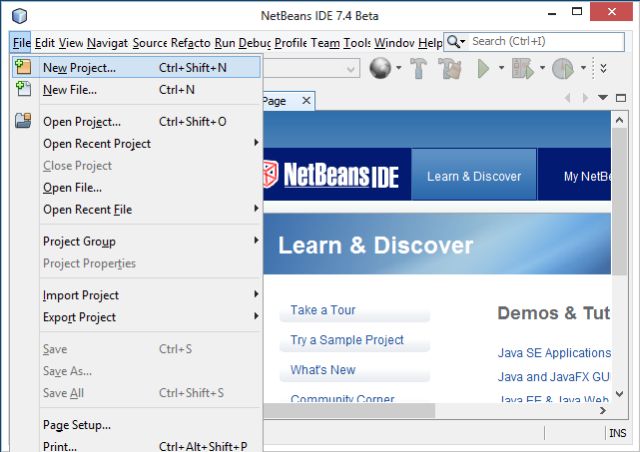This screenshot has height=452, width=640.
Task: Open the View menu
Action: 71,42
